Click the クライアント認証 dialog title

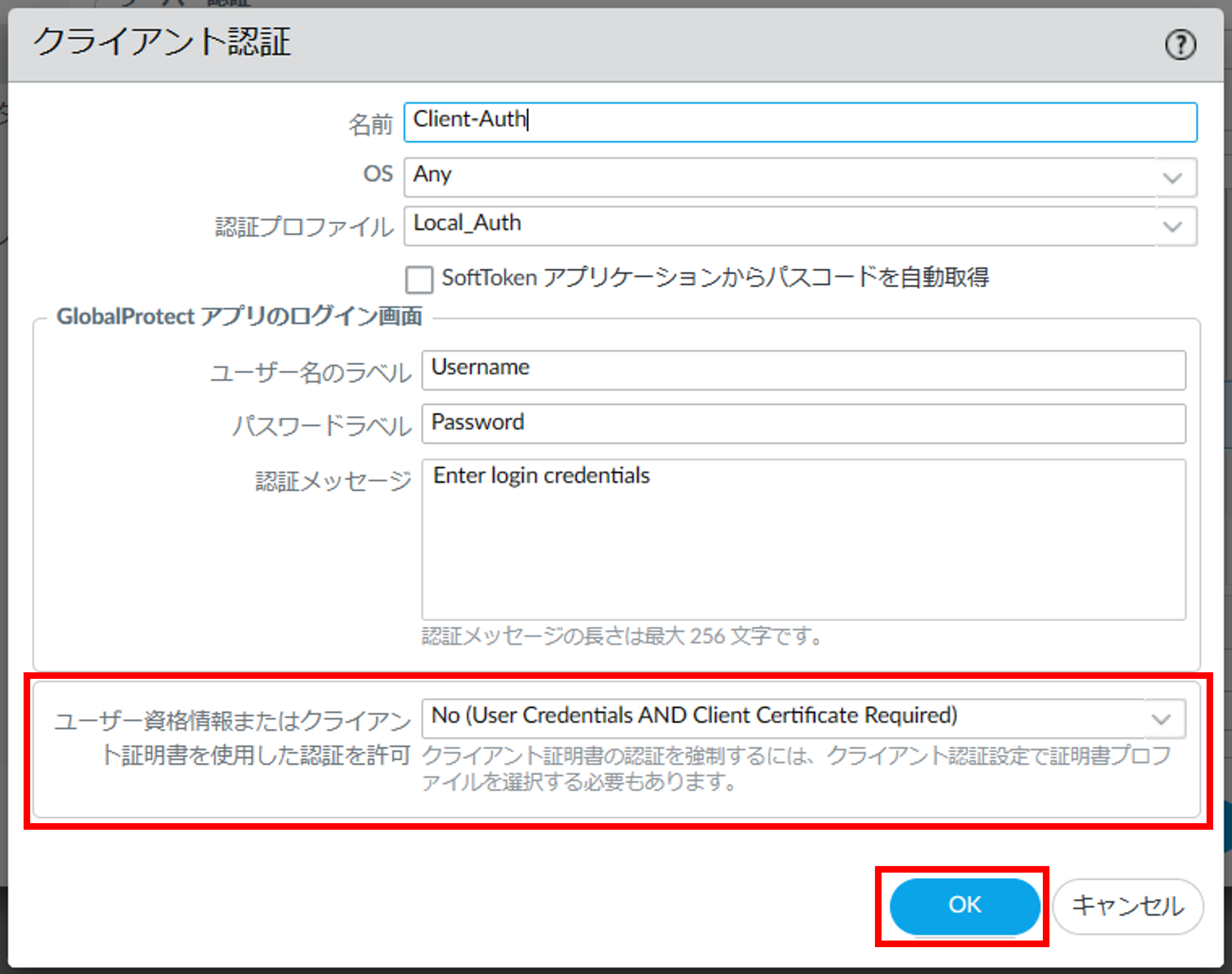tap(161, 42)
